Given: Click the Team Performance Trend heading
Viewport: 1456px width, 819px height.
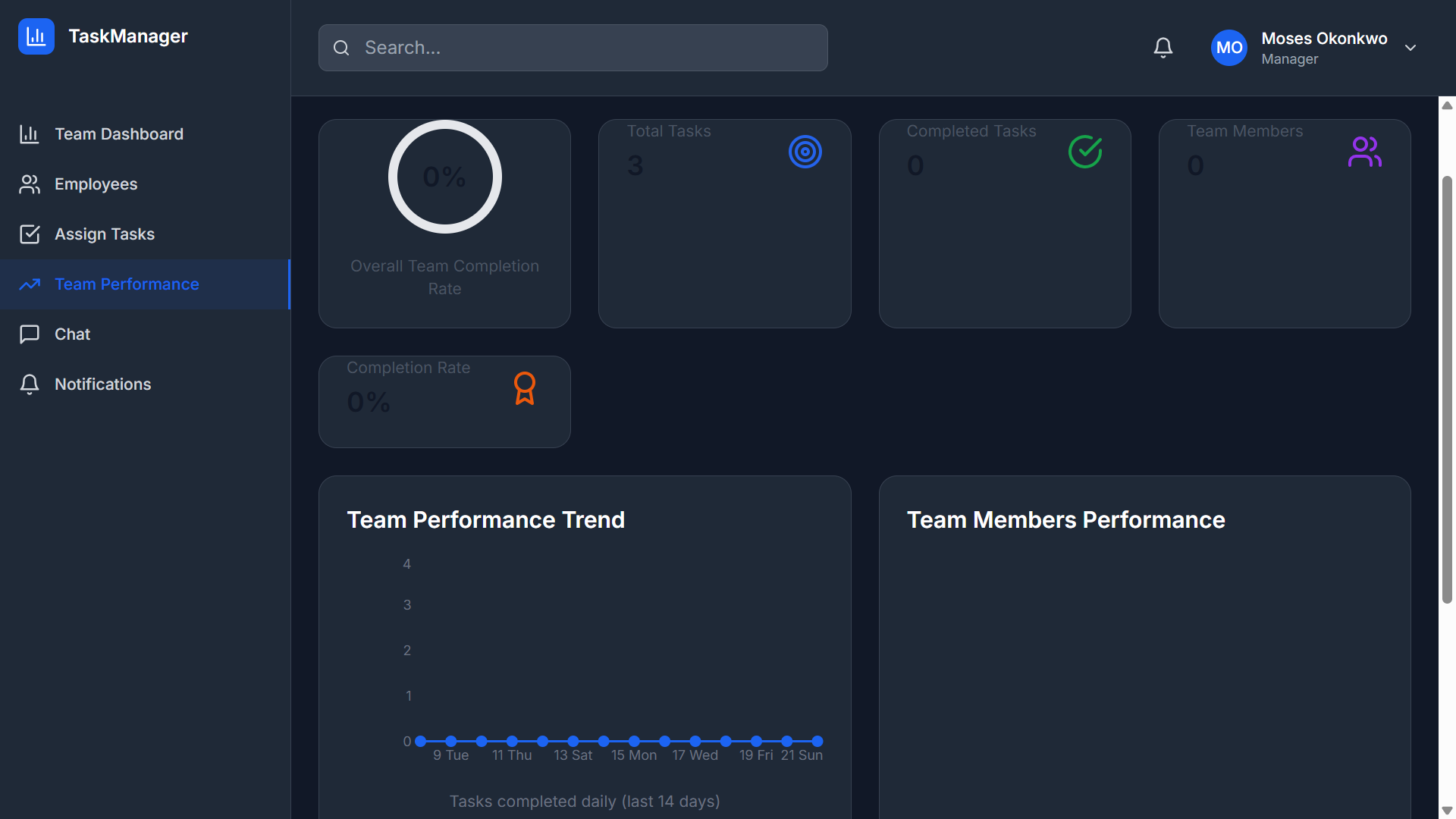Looking at the screenshot, I should click(x=486, y=520).
